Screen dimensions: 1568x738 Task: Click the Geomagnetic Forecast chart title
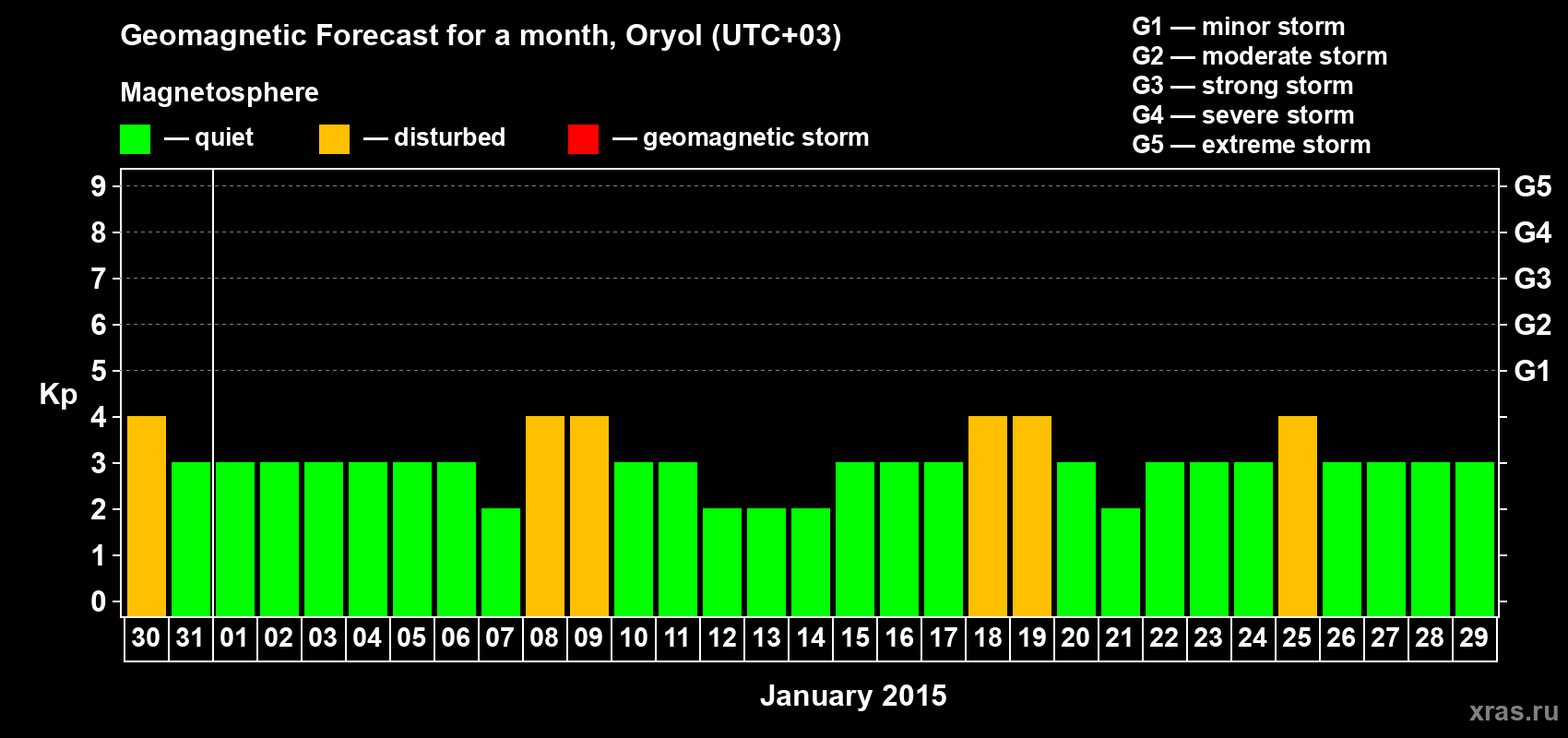point(481,36)
